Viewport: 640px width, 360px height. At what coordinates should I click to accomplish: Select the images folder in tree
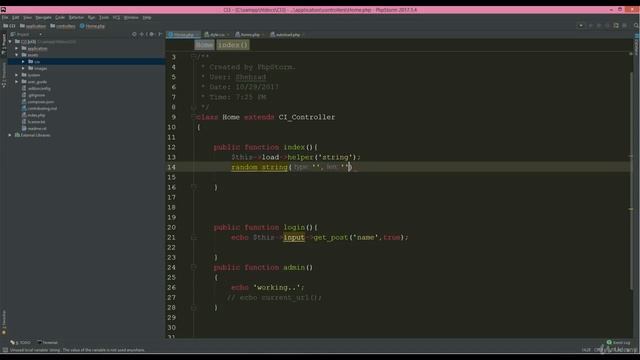pyautogui.click(x=38, y=68)
